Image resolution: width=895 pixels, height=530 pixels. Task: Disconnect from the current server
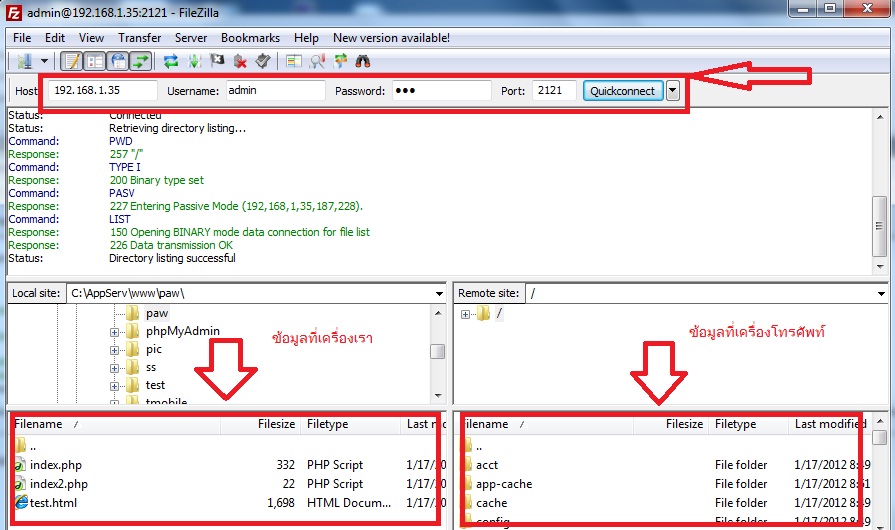point(240,61)
